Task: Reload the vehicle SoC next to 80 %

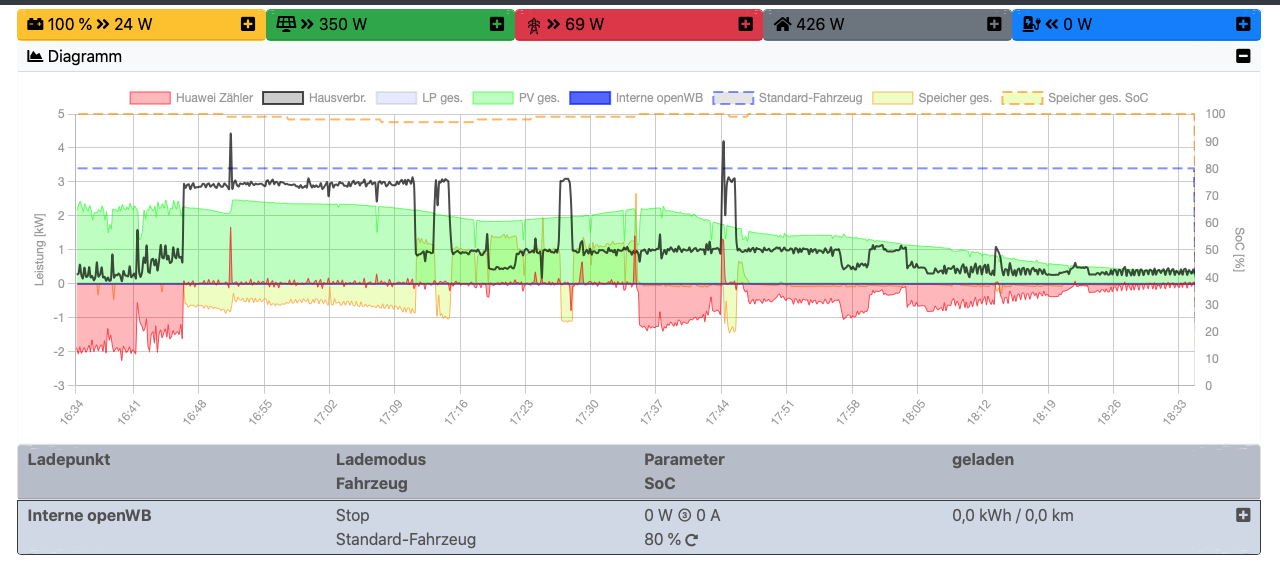Action: (691, 540)
